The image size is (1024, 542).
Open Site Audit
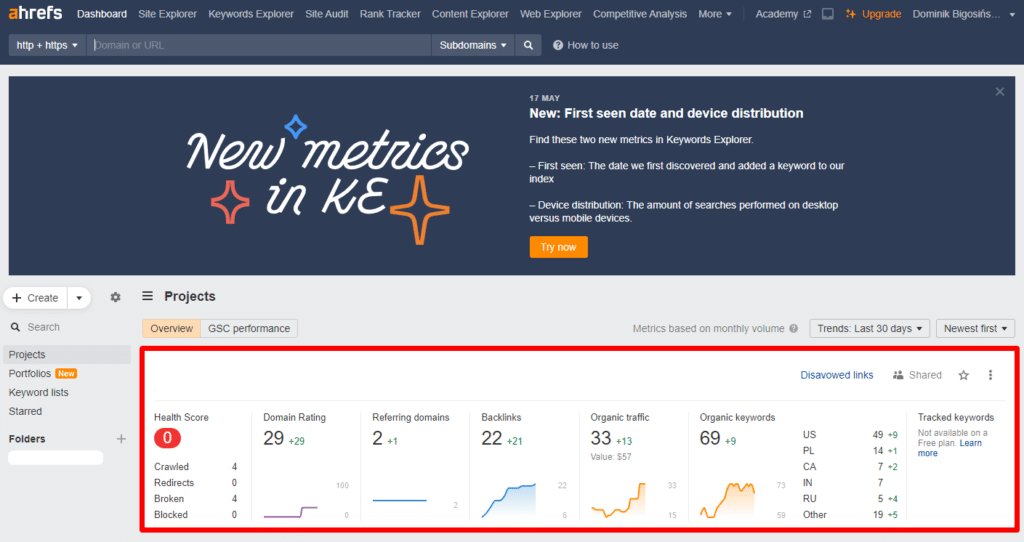327,14
